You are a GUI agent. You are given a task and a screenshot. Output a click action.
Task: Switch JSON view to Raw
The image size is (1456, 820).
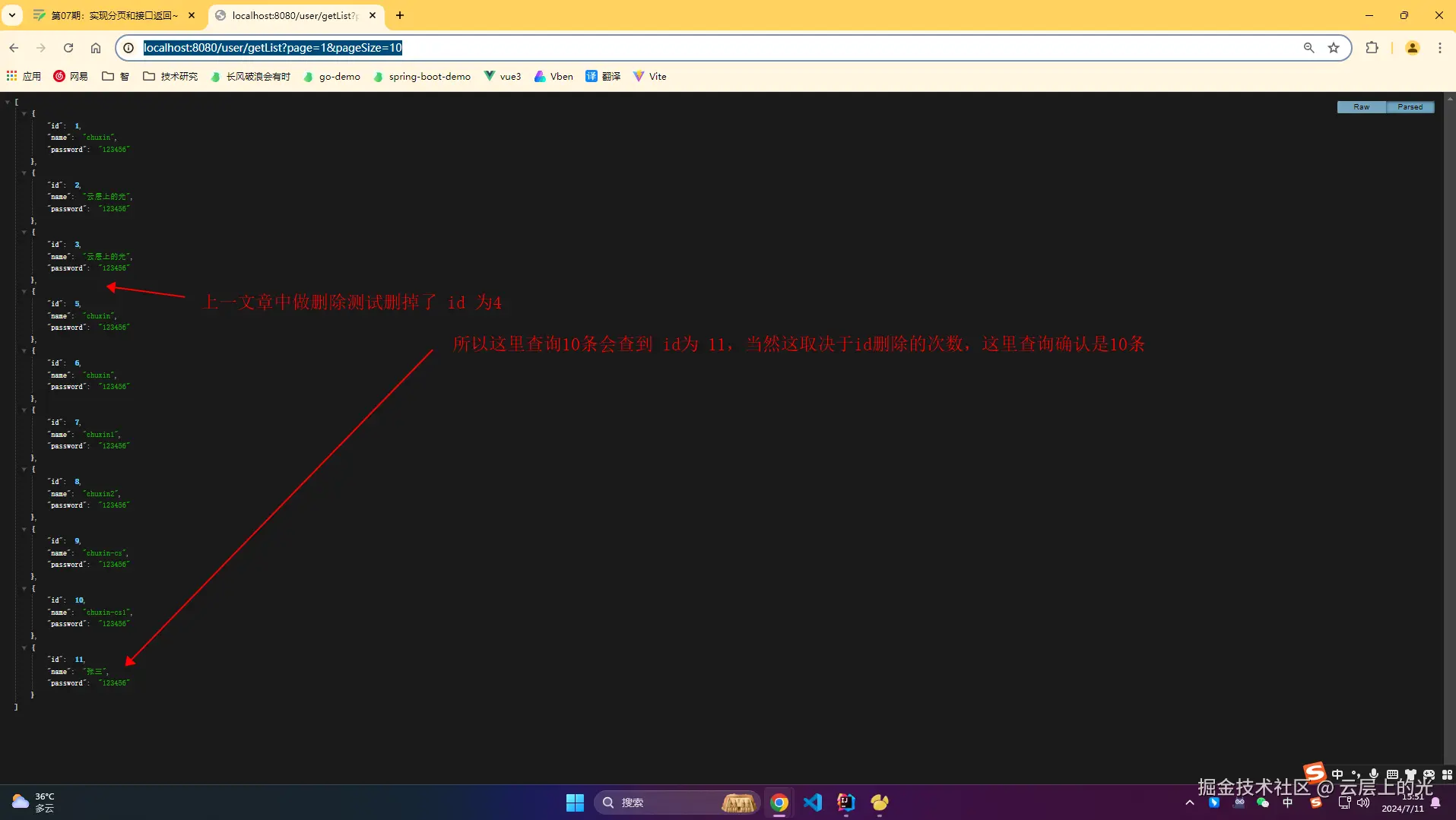pos(1361,107)
